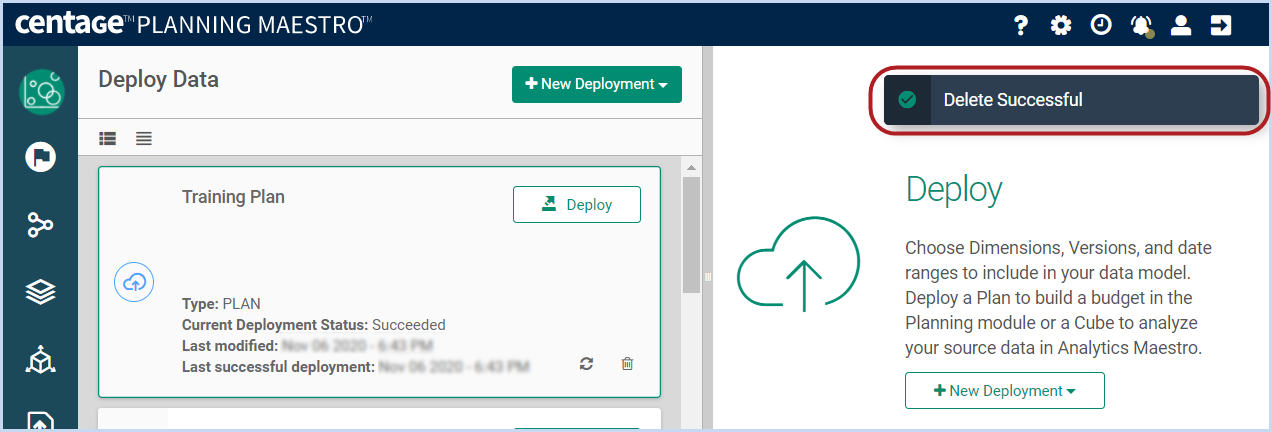Open green New Deployment dropdown
1272x432 pixels.
[597, 84]
